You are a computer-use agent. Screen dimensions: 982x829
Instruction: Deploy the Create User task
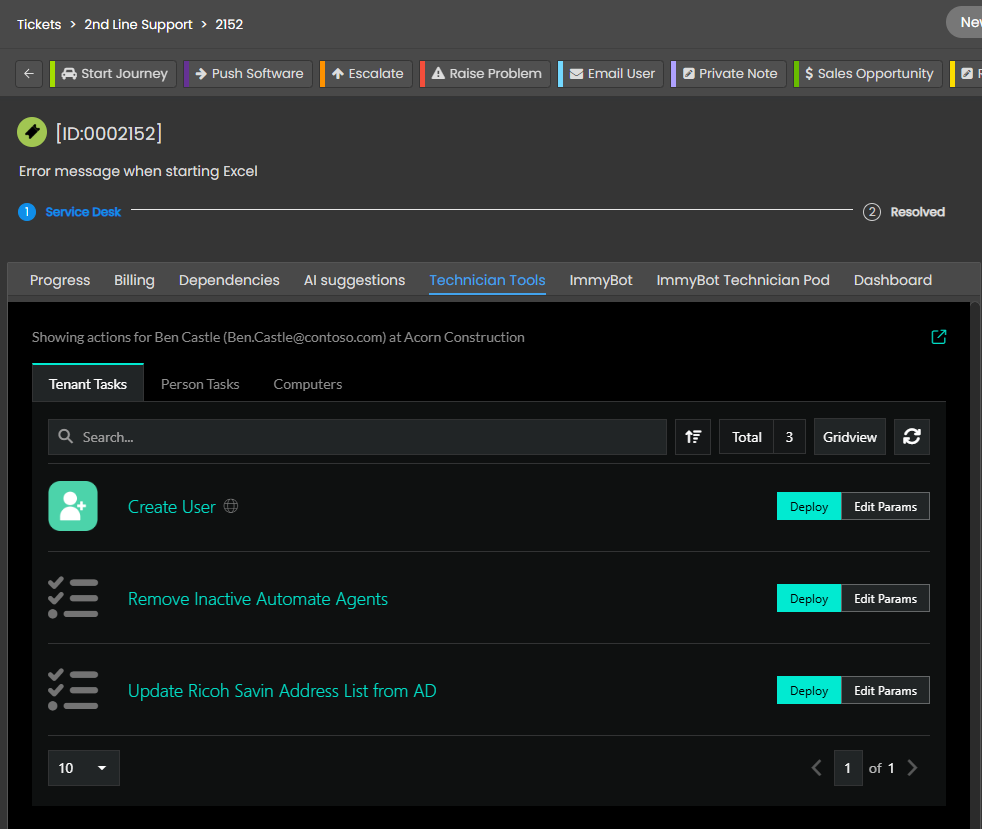pyautogui.click(x=808, y=507)
